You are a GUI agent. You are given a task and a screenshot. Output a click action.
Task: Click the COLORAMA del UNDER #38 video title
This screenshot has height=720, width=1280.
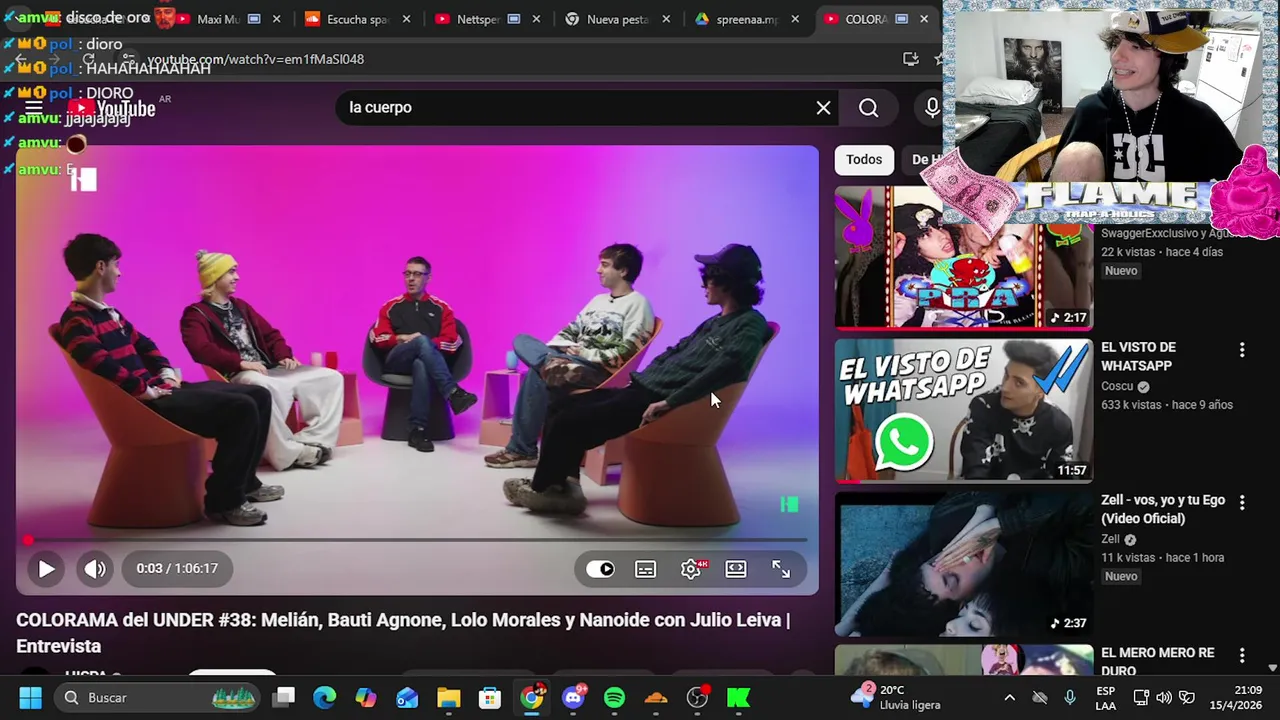(x=403, y=633)
